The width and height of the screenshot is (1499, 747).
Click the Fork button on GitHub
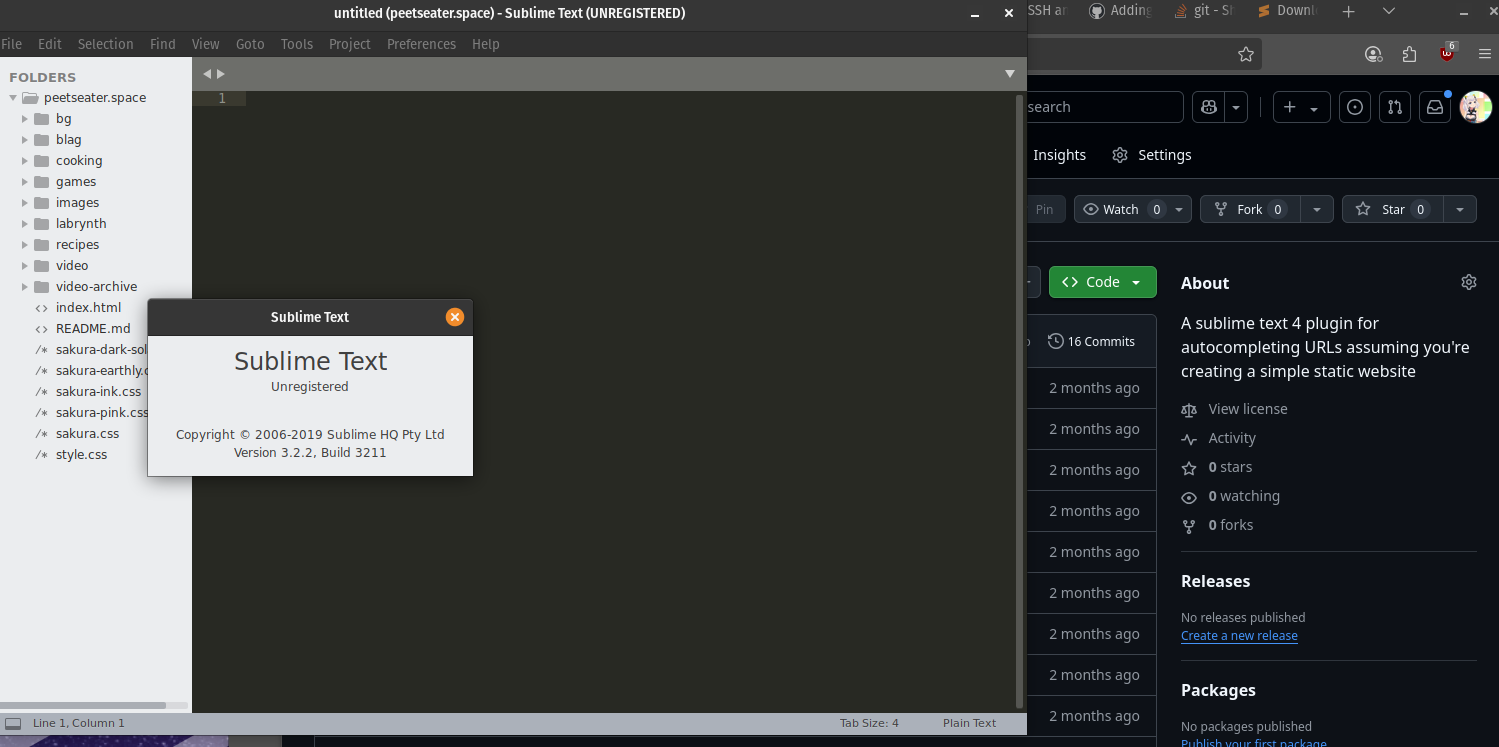(1250, 209)
